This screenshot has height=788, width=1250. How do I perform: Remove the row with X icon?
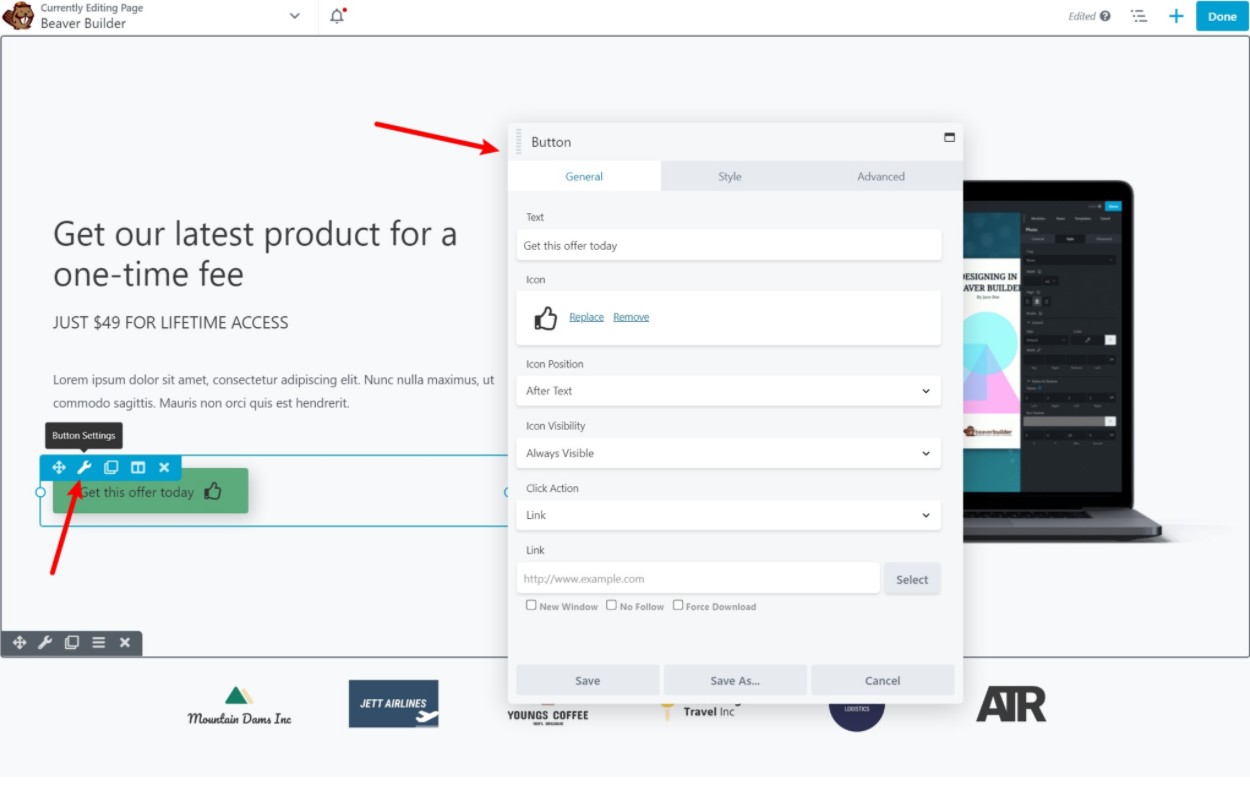[125, 643]
